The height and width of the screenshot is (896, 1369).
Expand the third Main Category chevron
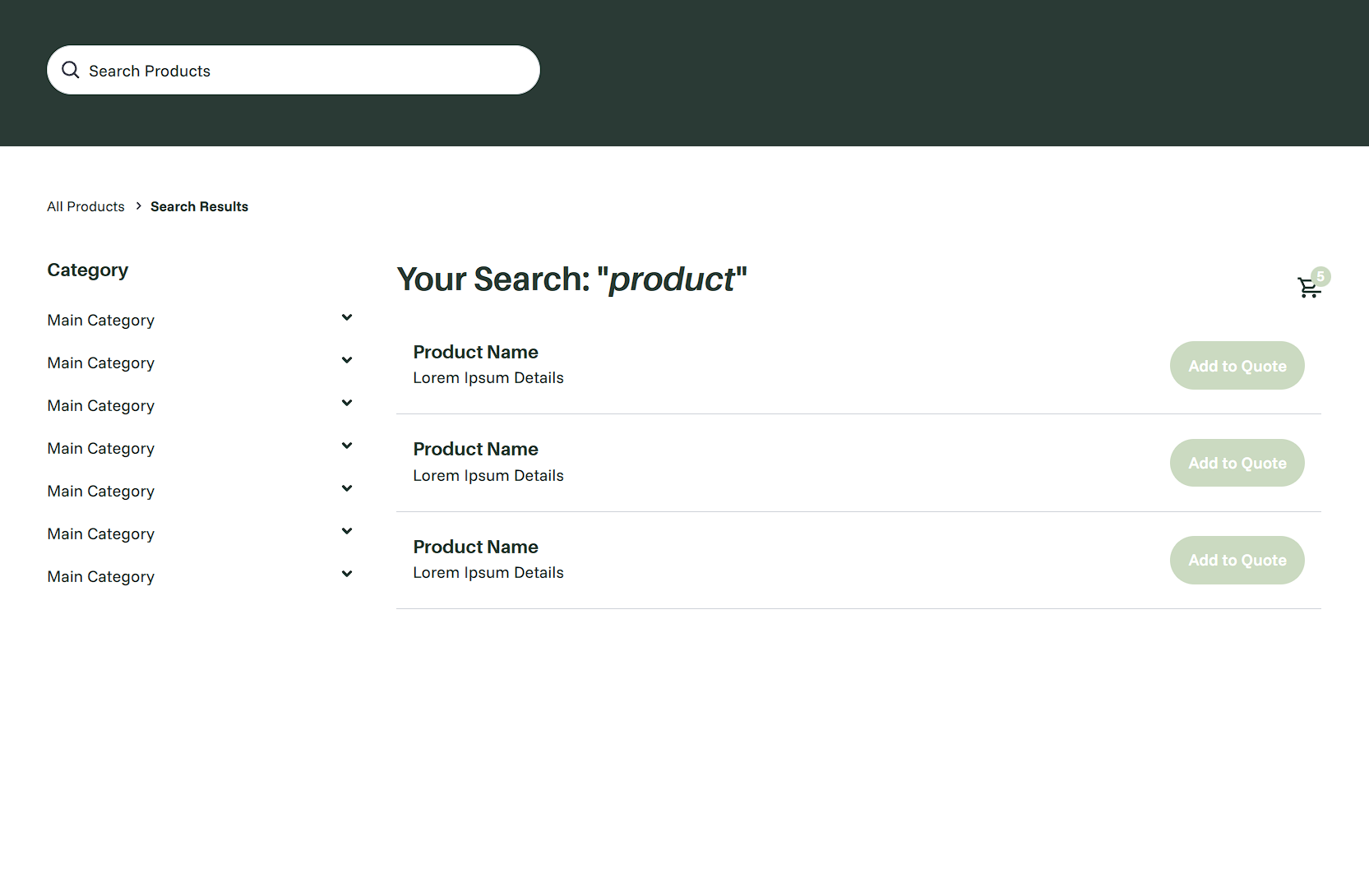(347, 402)
